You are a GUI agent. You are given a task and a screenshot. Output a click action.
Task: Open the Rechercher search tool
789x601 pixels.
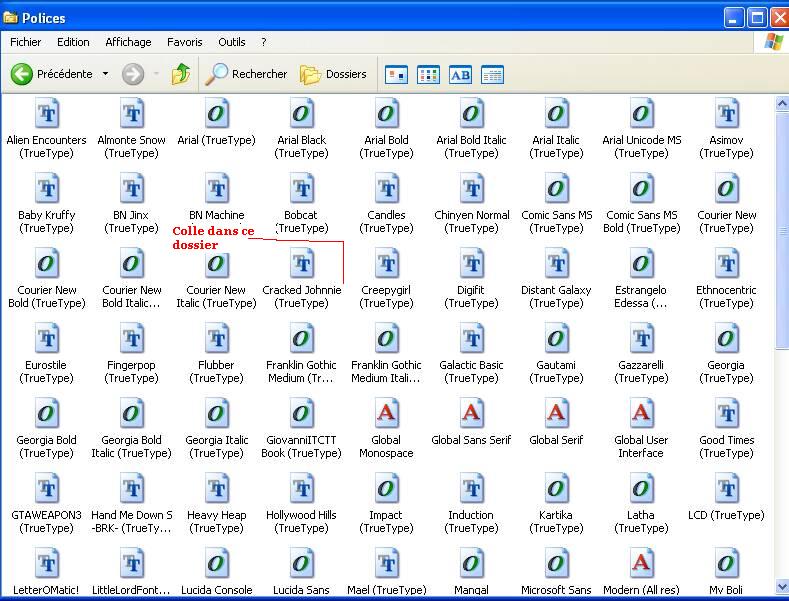tap(246, 74)
